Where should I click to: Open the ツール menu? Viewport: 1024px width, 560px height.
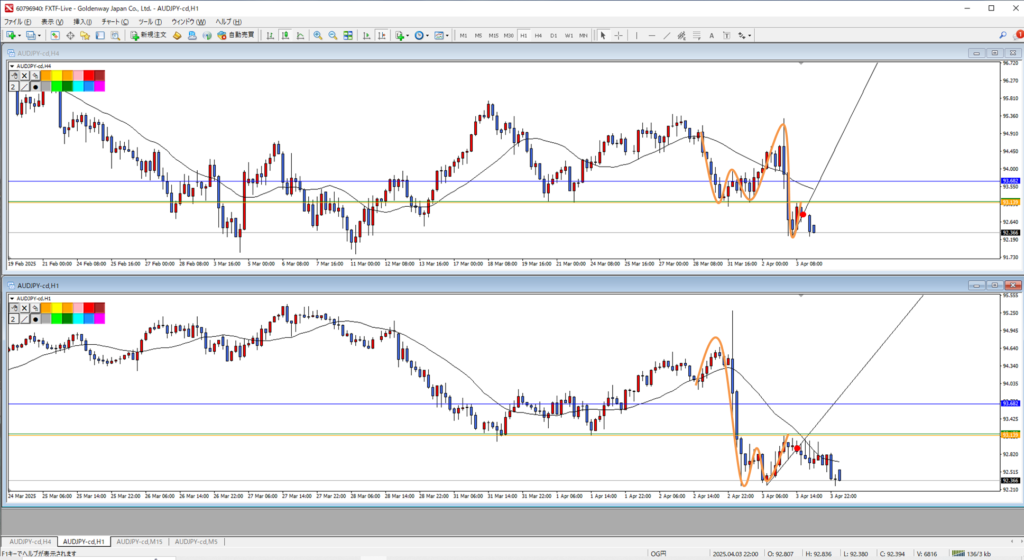[x=150, y=22]
